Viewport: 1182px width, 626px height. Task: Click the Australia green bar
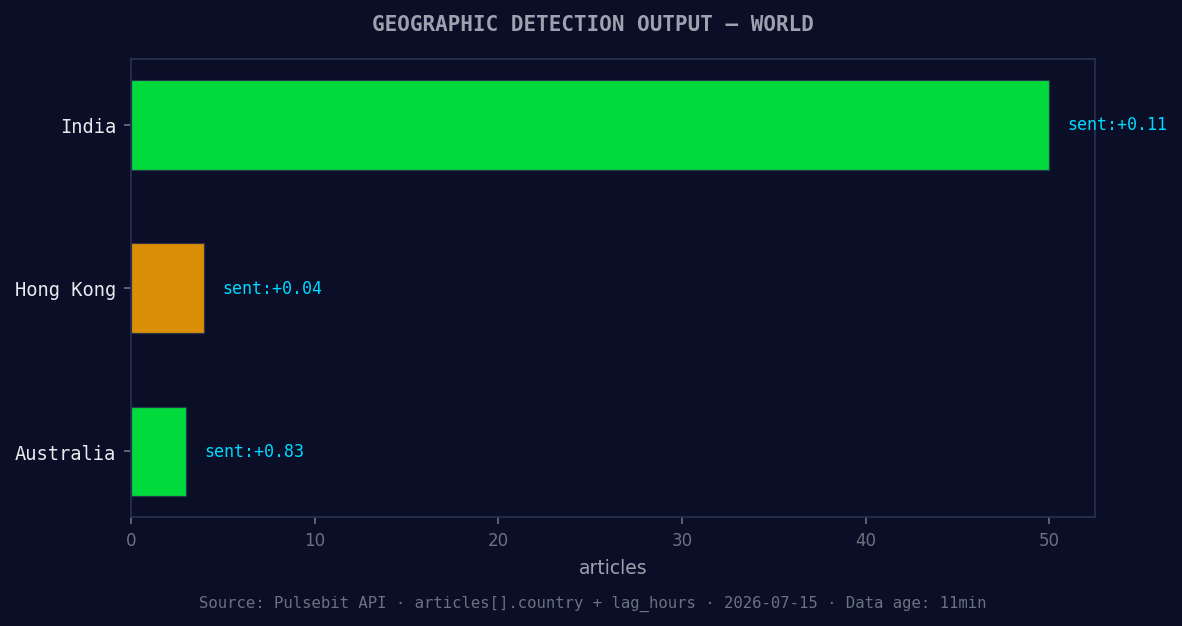[x=158, y=452]
